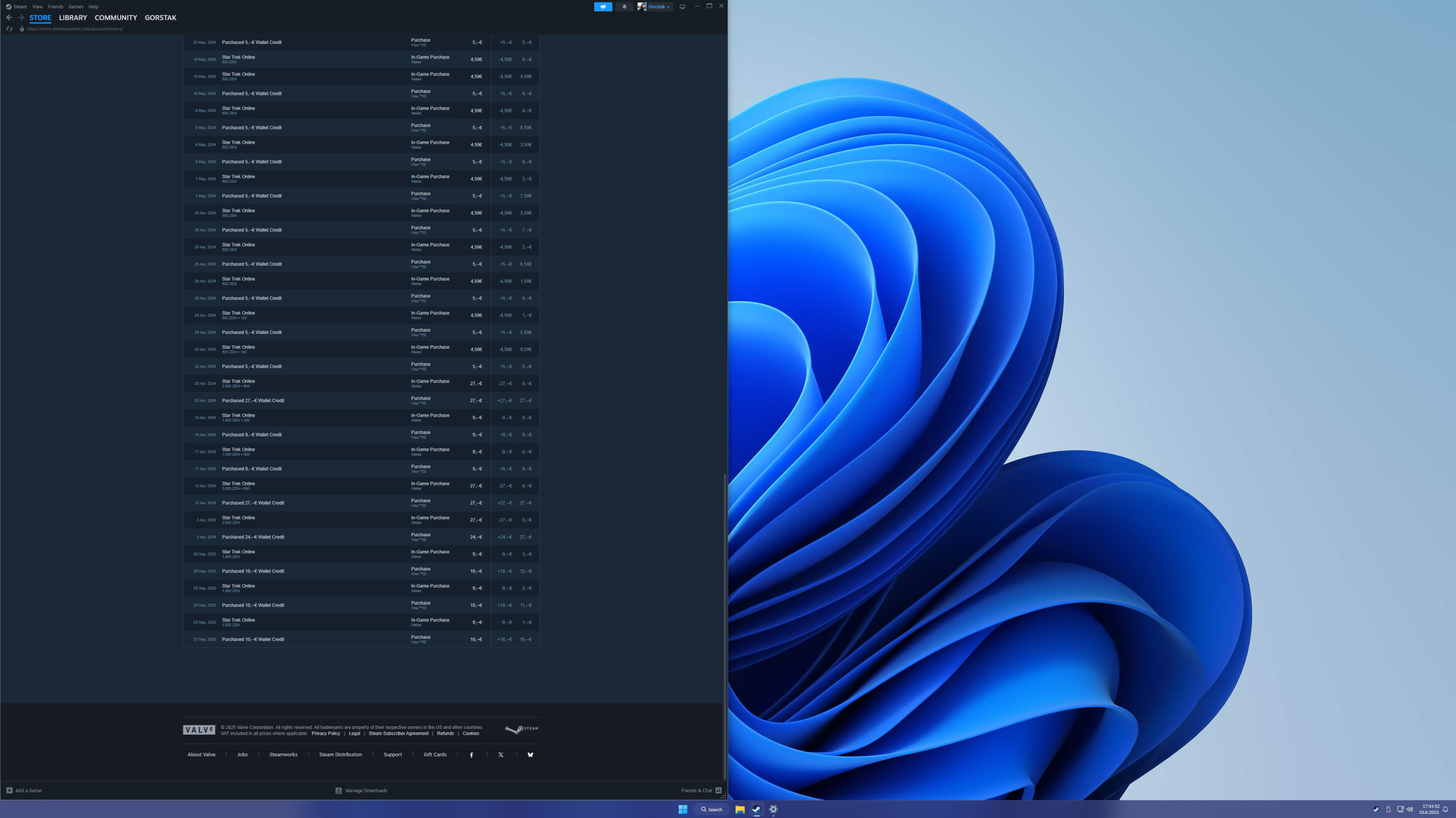Click the address bar URL field
1456x818 pixels.
pos(75,29)
